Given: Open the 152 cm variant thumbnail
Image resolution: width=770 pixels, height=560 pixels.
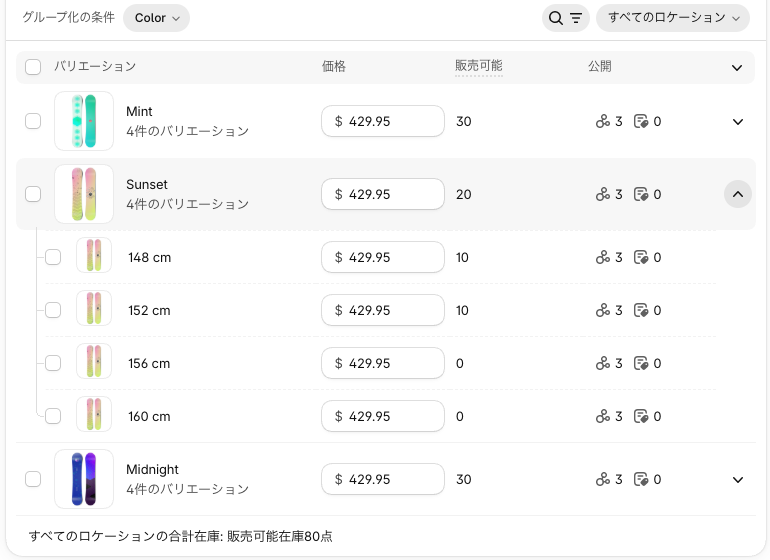Looking at the screenshot, I should [x=94, y=308].
